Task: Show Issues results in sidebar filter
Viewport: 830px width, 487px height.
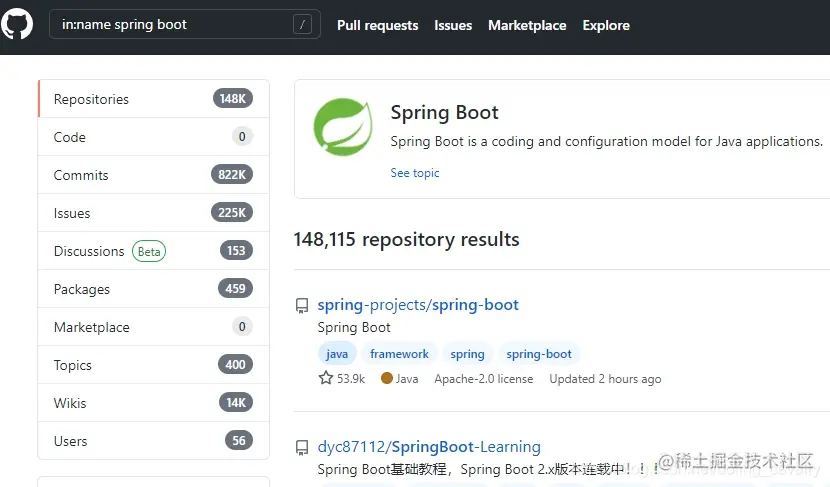Action: pyautogui.click(x=154, y=213)
